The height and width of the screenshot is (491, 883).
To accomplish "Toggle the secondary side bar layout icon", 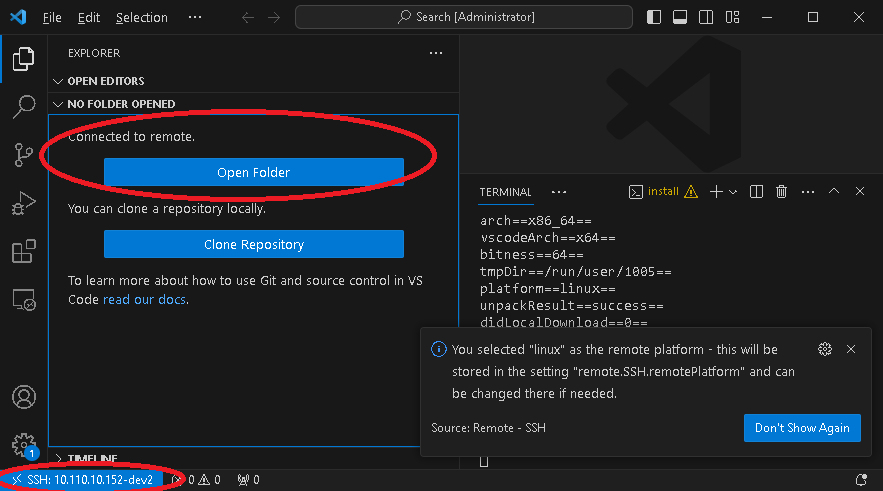I will pyautogui.click(x=706, y=17).
